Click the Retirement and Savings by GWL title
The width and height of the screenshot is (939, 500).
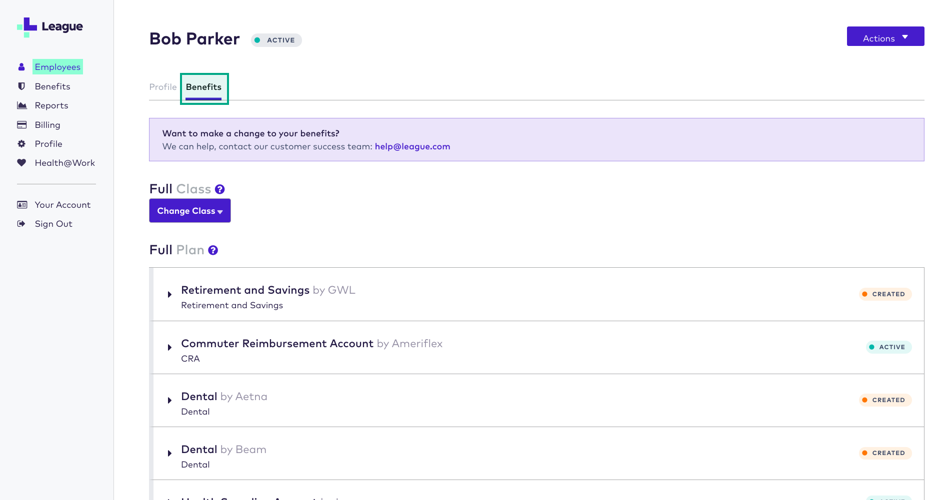pos(268,290)
